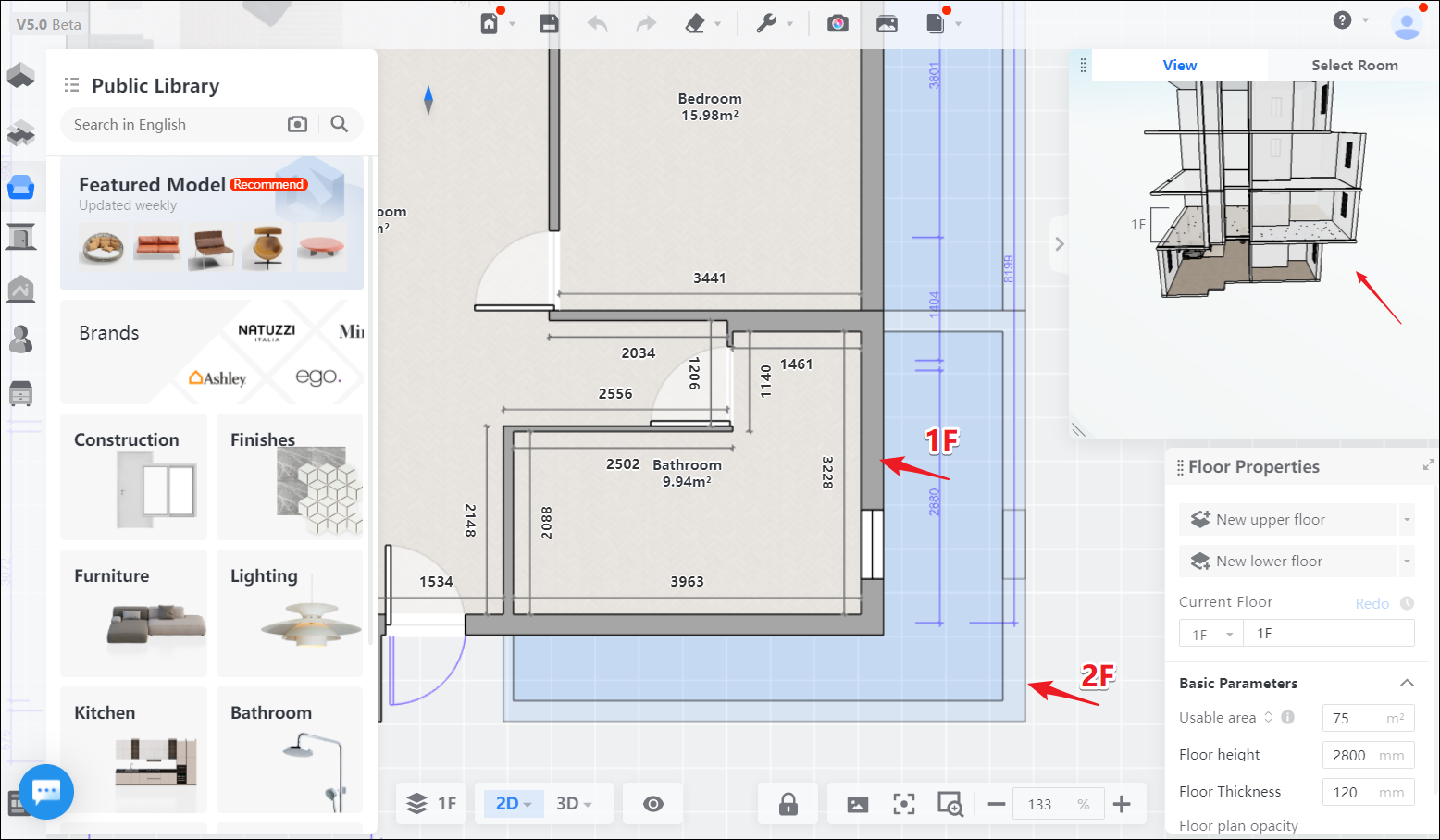Open the Furniture category

click(133, 612)
